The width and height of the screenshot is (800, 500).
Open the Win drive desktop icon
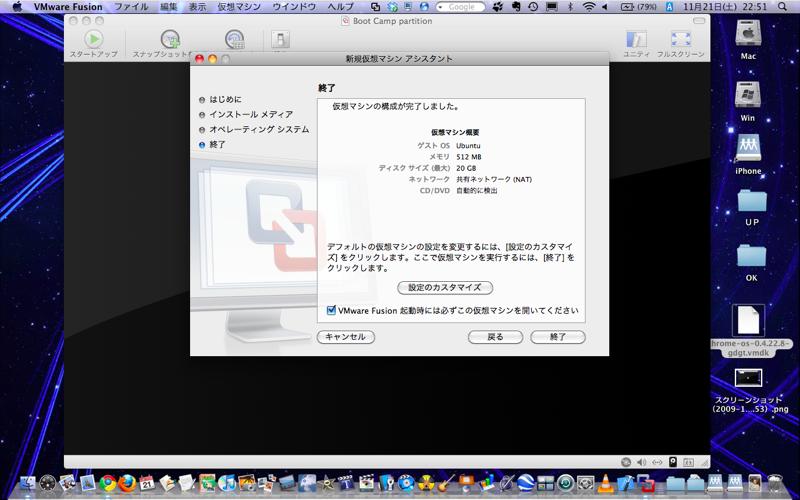tap(748, 96)
